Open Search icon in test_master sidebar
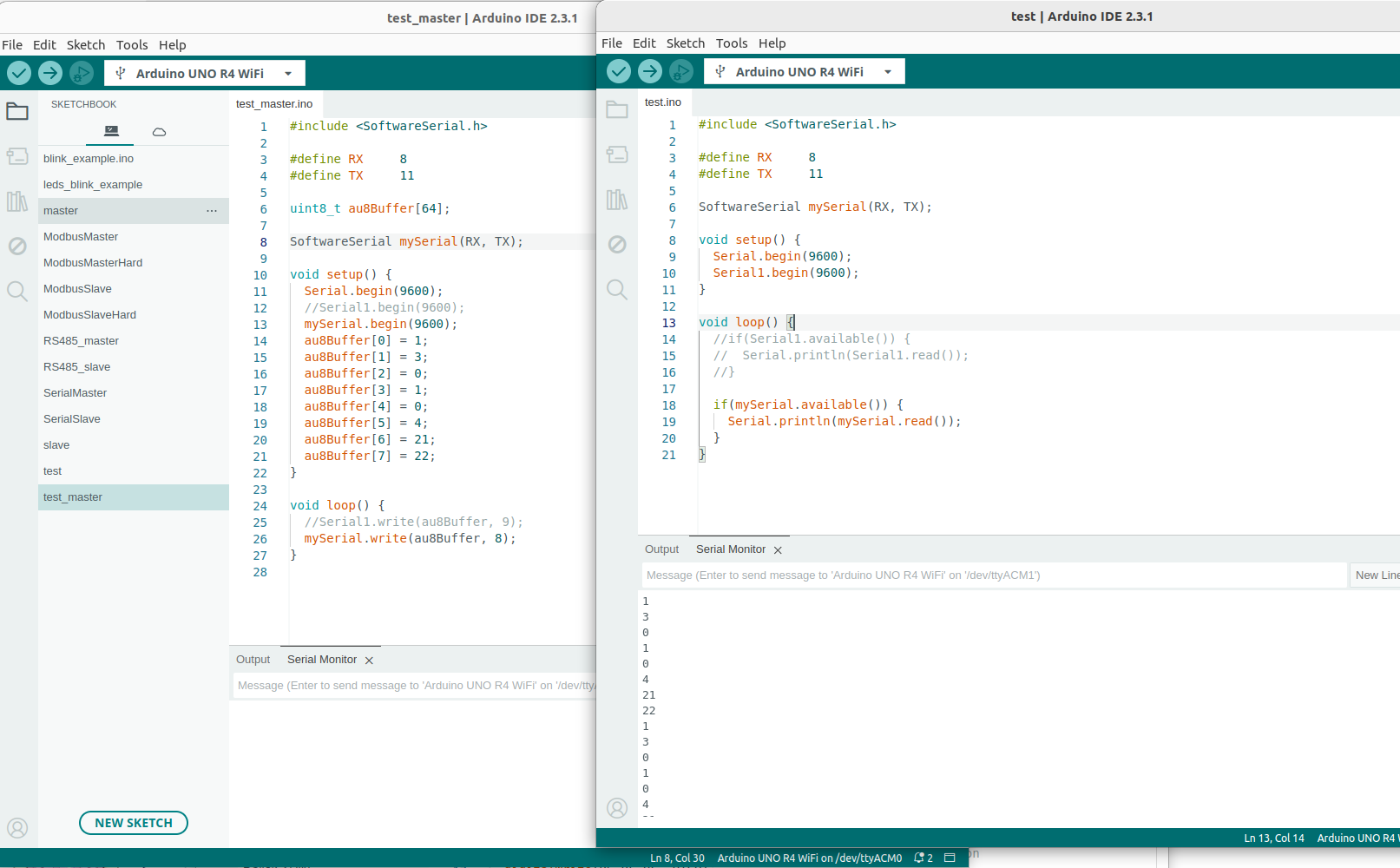The image size is (1400, 868). (x=17, y=291)
